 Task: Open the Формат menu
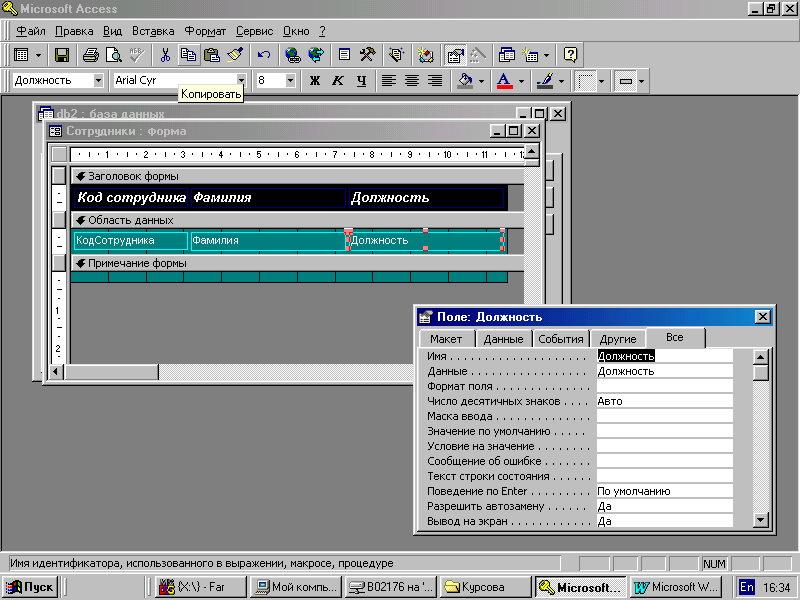(x=205, y=31)
